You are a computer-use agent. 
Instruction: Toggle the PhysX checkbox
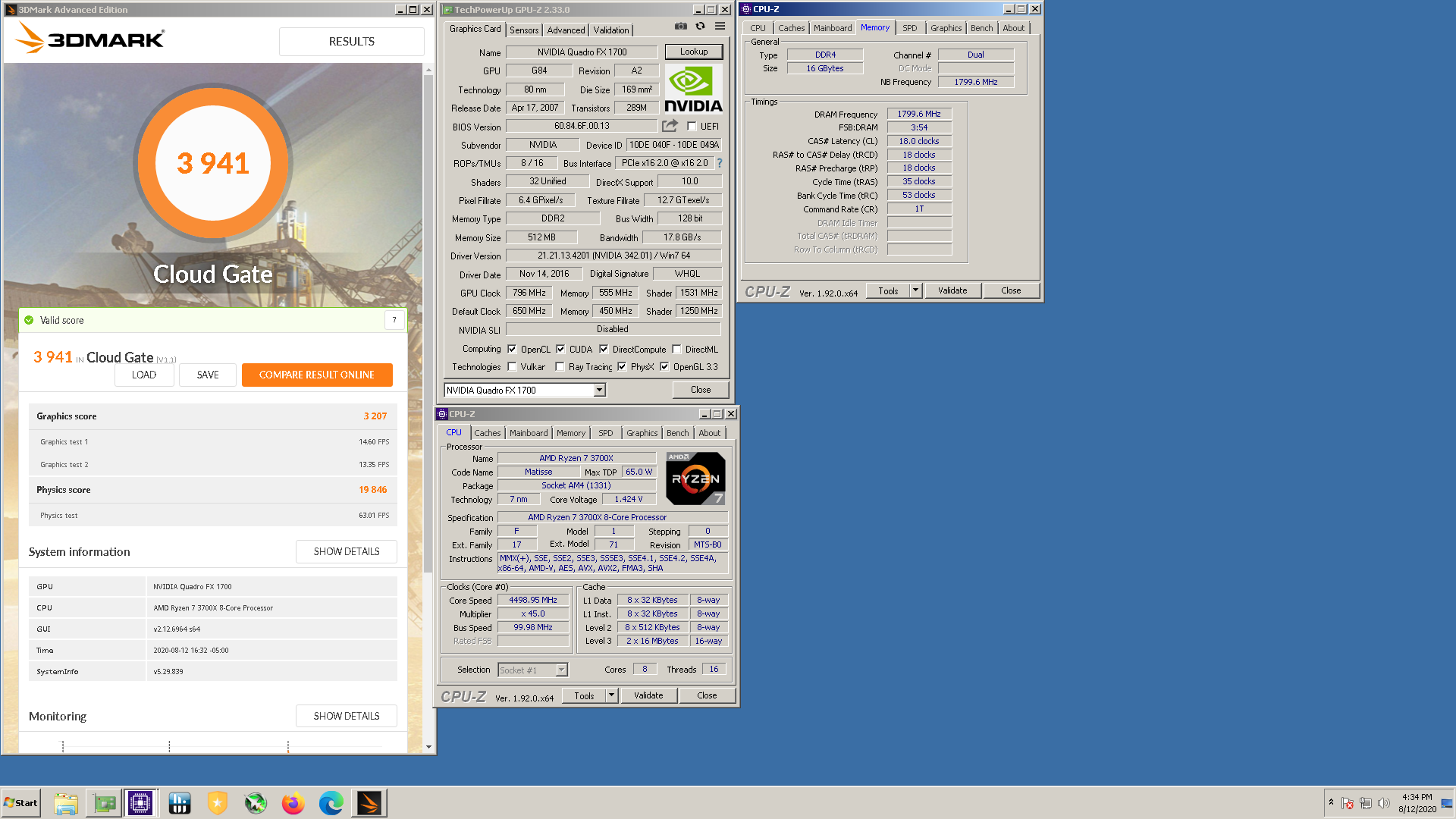[x=622, y=367]
